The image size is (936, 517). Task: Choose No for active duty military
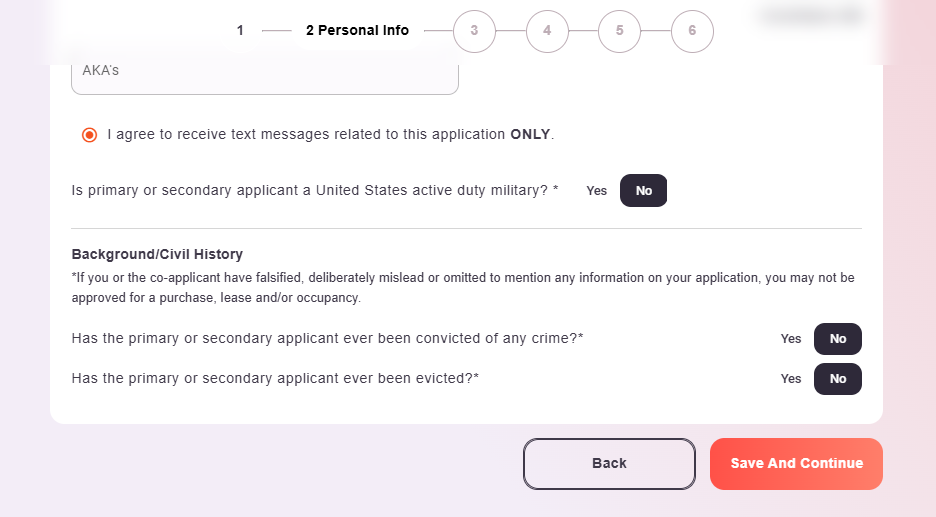coord(643,191)
